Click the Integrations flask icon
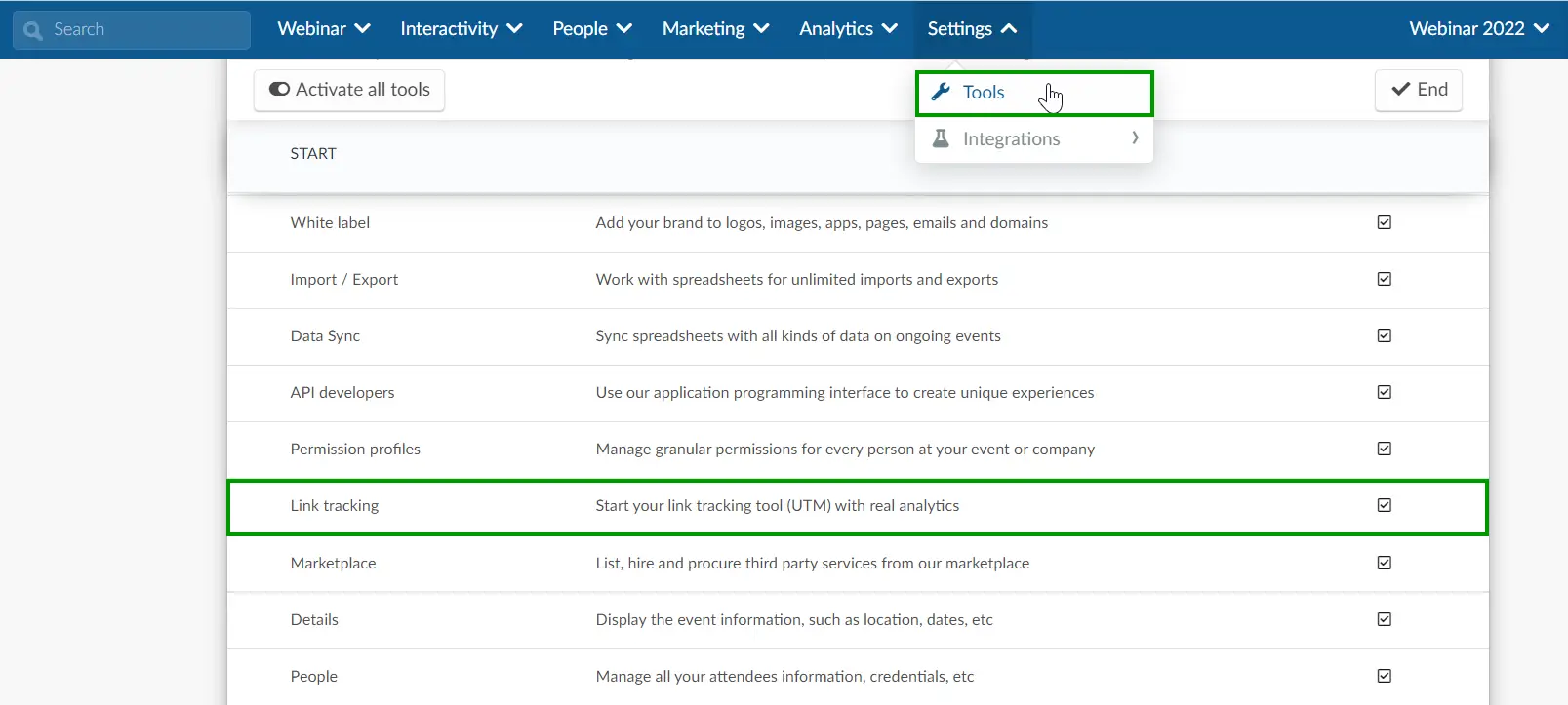Viewport: 1568px width, 705px height. click(941, 138)
